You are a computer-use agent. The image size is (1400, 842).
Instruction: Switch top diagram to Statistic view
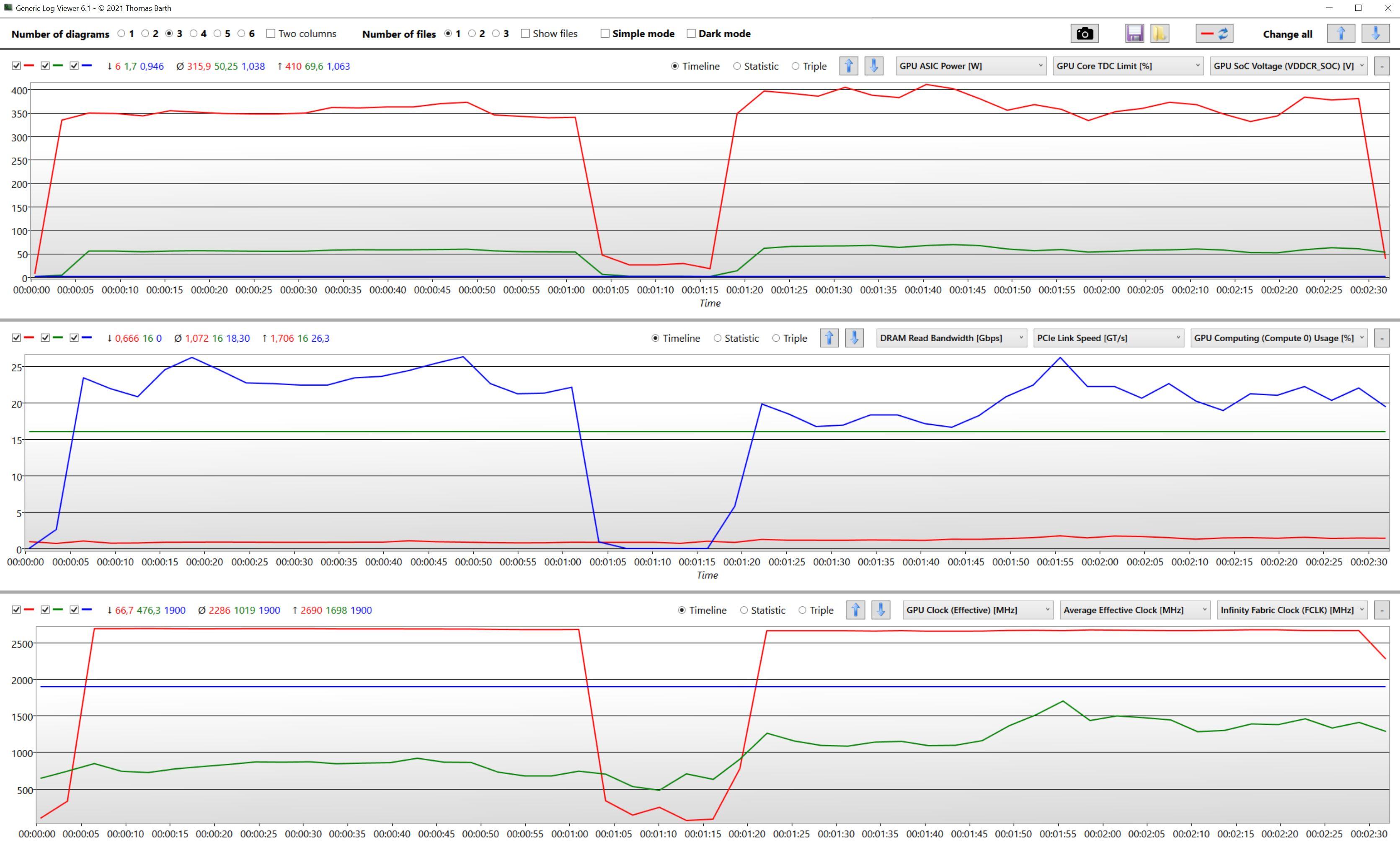click(x=737, y=66)
